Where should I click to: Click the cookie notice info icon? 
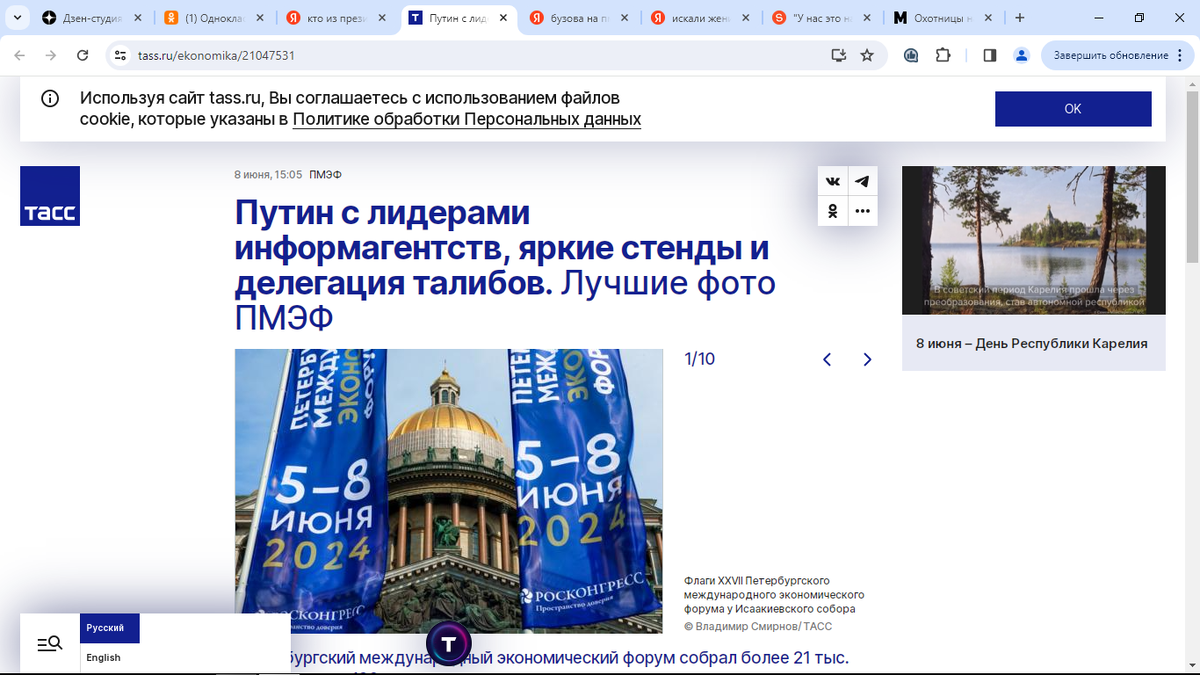[x=49, y=98]
